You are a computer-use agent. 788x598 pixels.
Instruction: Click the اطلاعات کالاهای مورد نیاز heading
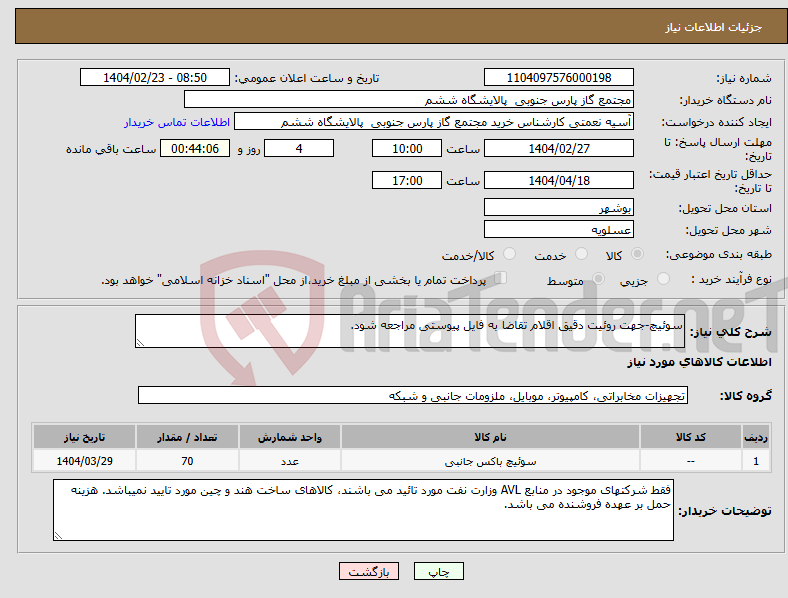click(x=699, y=362)
